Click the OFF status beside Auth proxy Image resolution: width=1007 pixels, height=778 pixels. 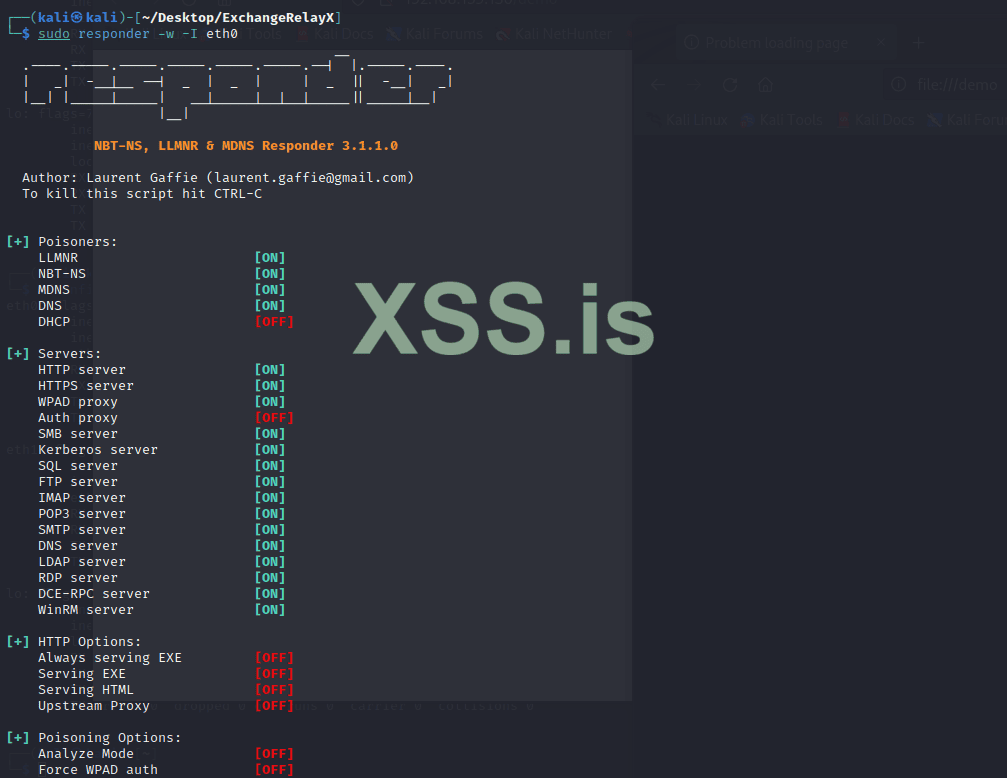point(274,418)
